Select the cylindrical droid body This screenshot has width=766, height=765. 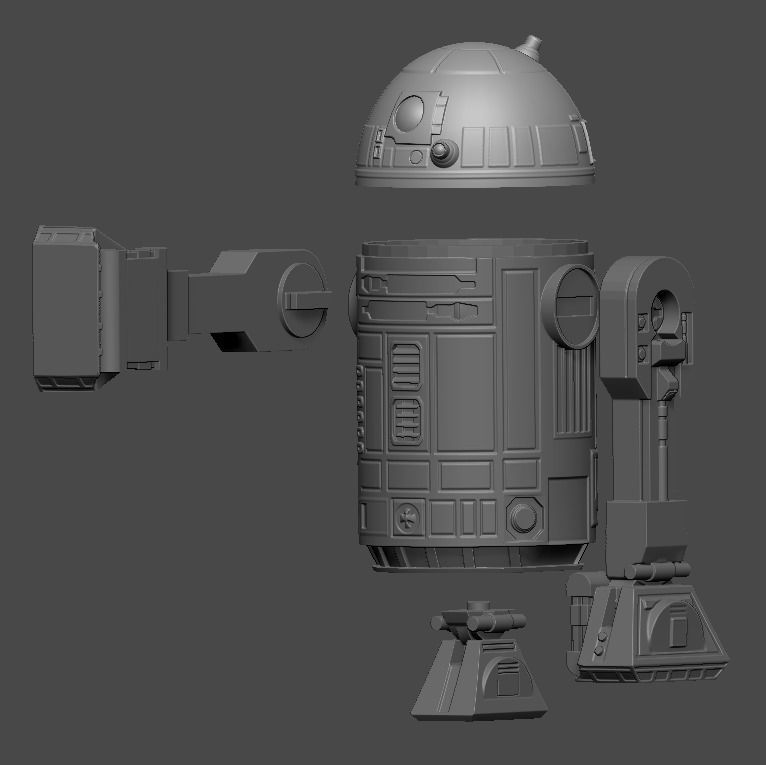[474, 404]
